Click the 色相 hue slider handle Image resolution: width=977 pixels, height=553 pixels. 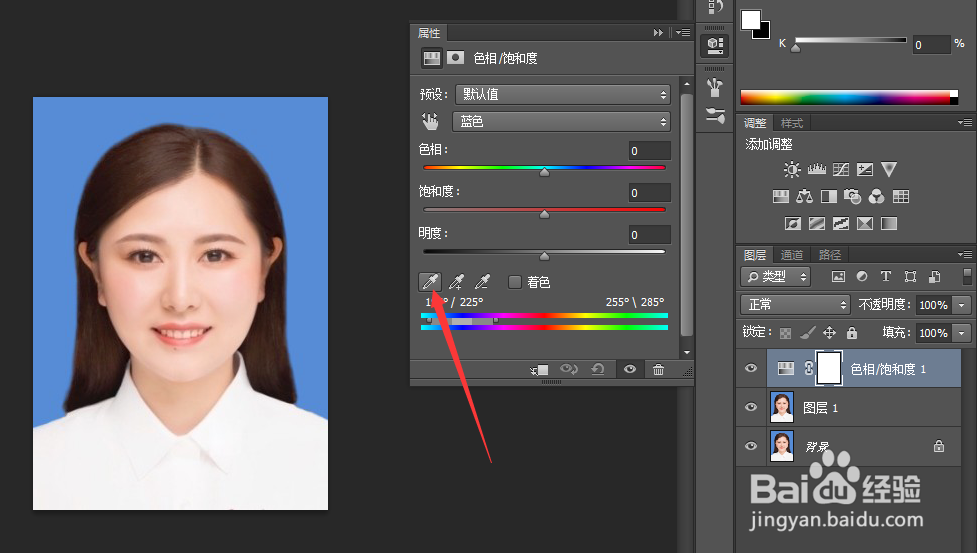545,171
